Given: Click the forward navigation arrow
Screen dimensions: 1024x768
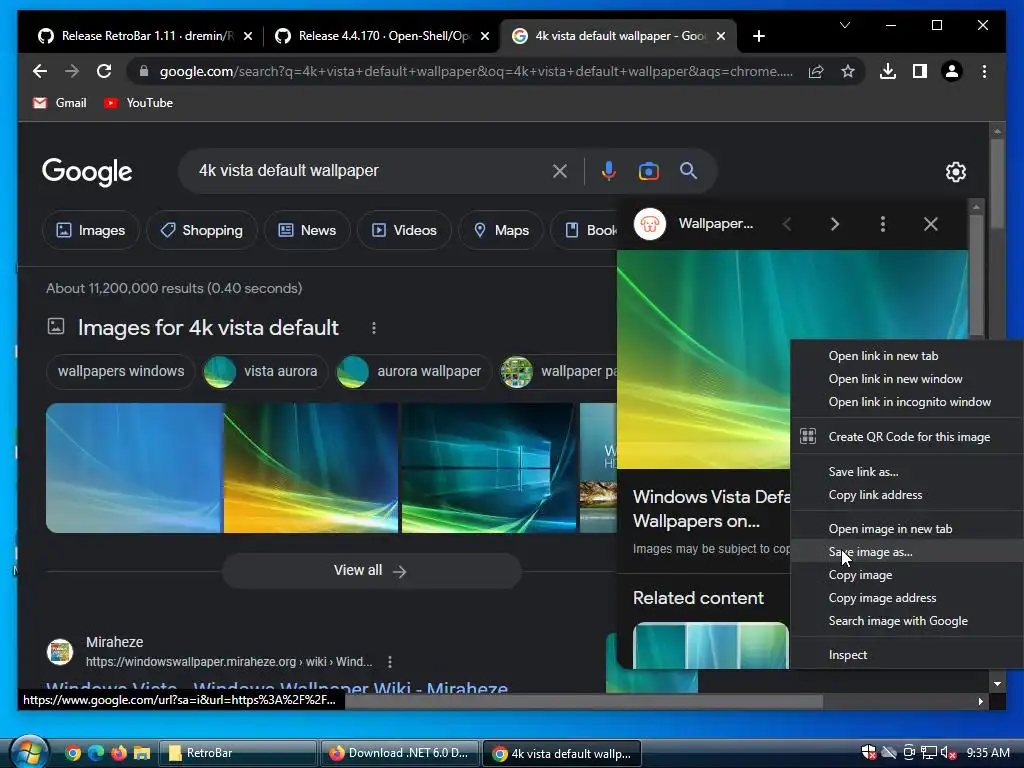Looking at the screenshot, I should tap(72, 71).
